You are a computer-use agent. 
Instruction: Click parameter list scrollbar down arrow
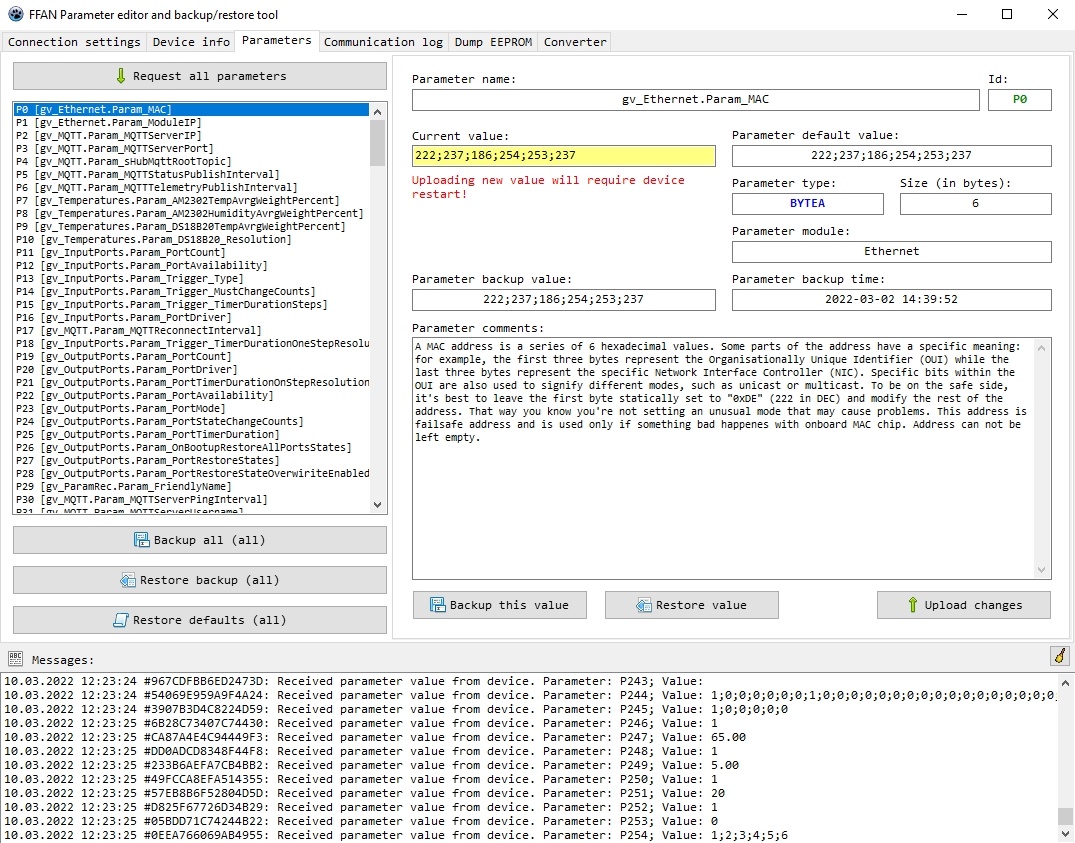point(377,506)
